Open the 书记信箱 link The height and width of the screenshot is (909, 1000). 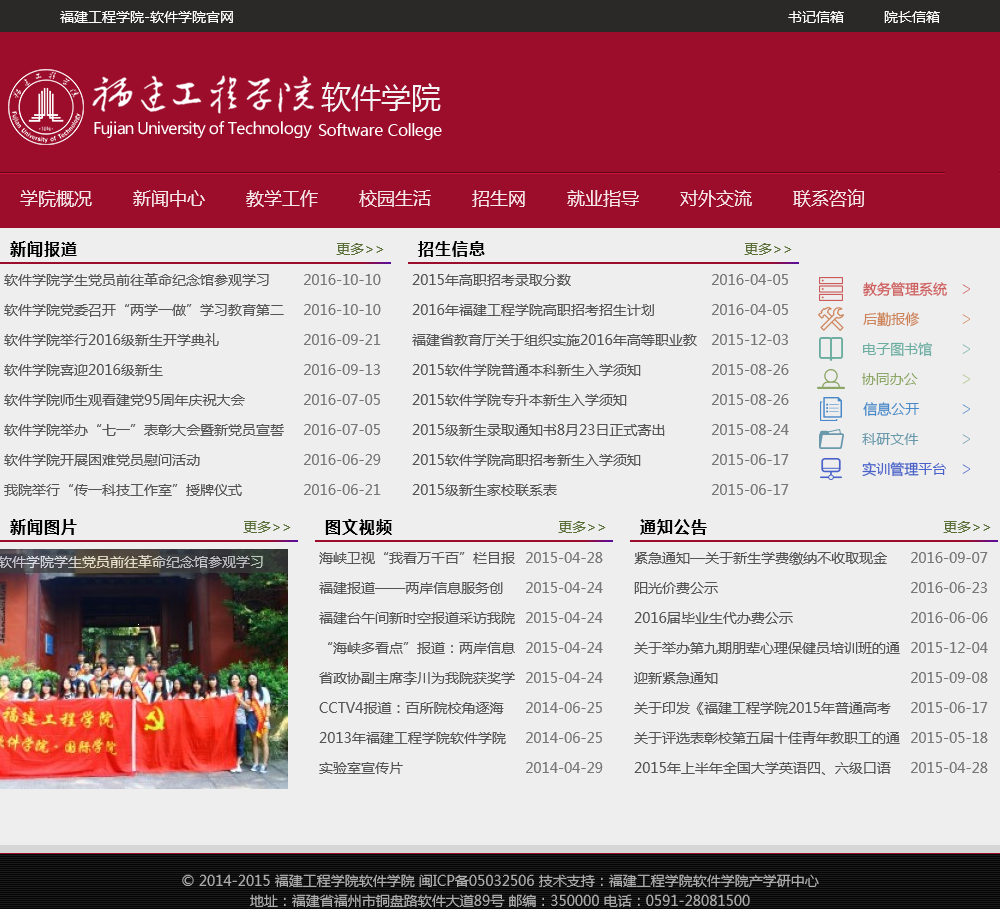click(815, 17)
